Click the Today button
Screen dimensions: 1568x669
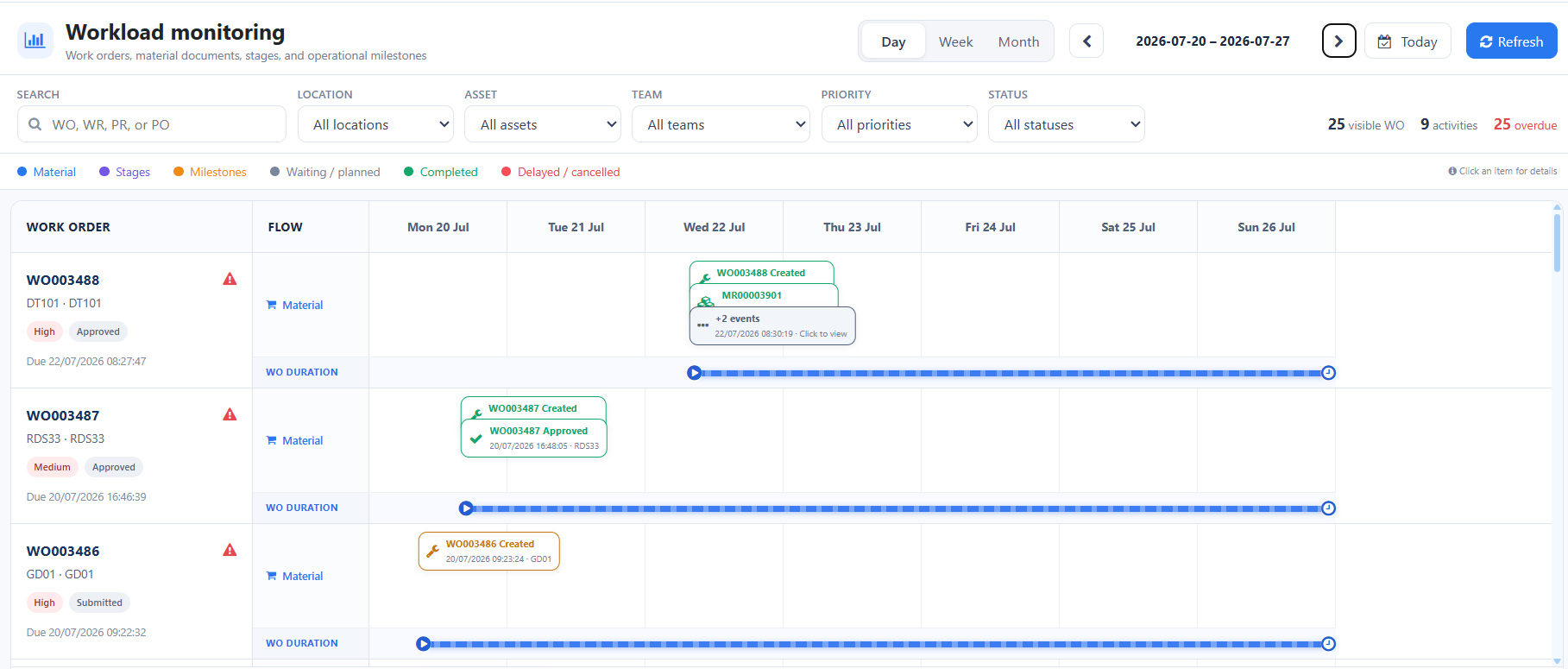point(1407,41)
